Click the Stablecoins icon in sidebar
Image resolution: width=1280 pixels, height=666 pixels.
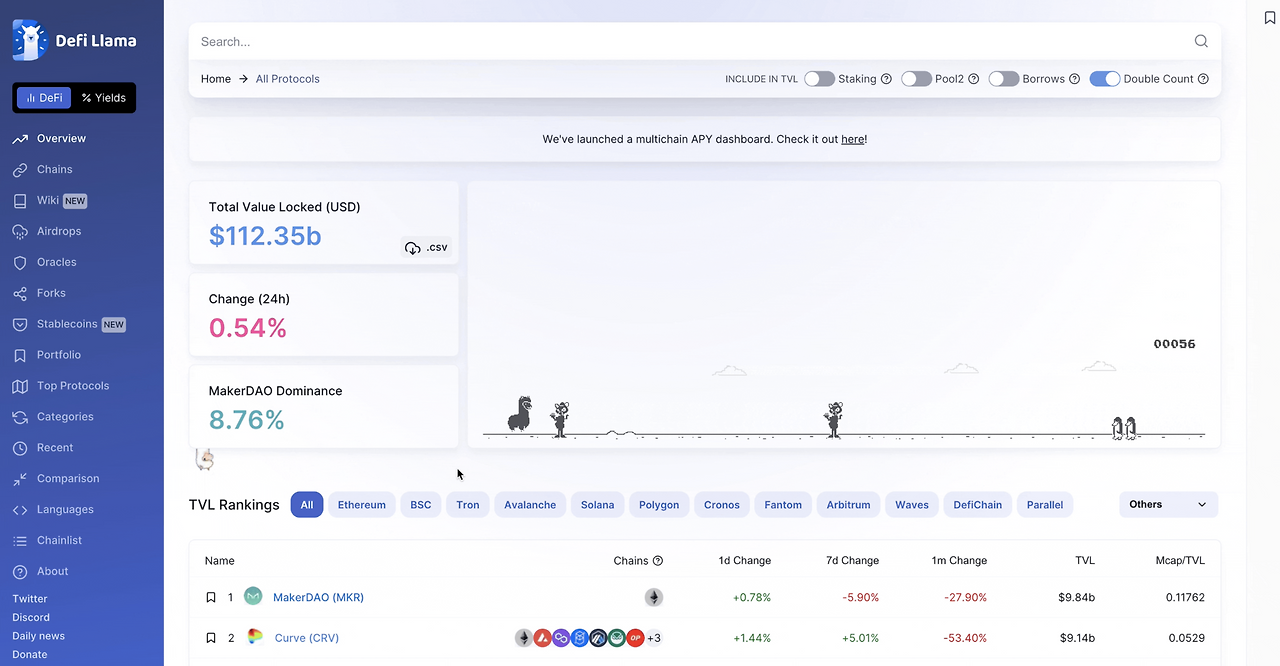pos(19,324)
